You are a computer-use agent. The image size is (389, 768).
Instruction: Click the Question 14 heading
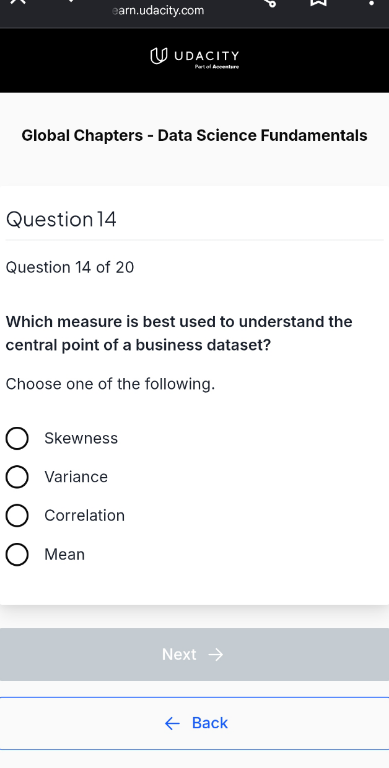coord(61,219)
